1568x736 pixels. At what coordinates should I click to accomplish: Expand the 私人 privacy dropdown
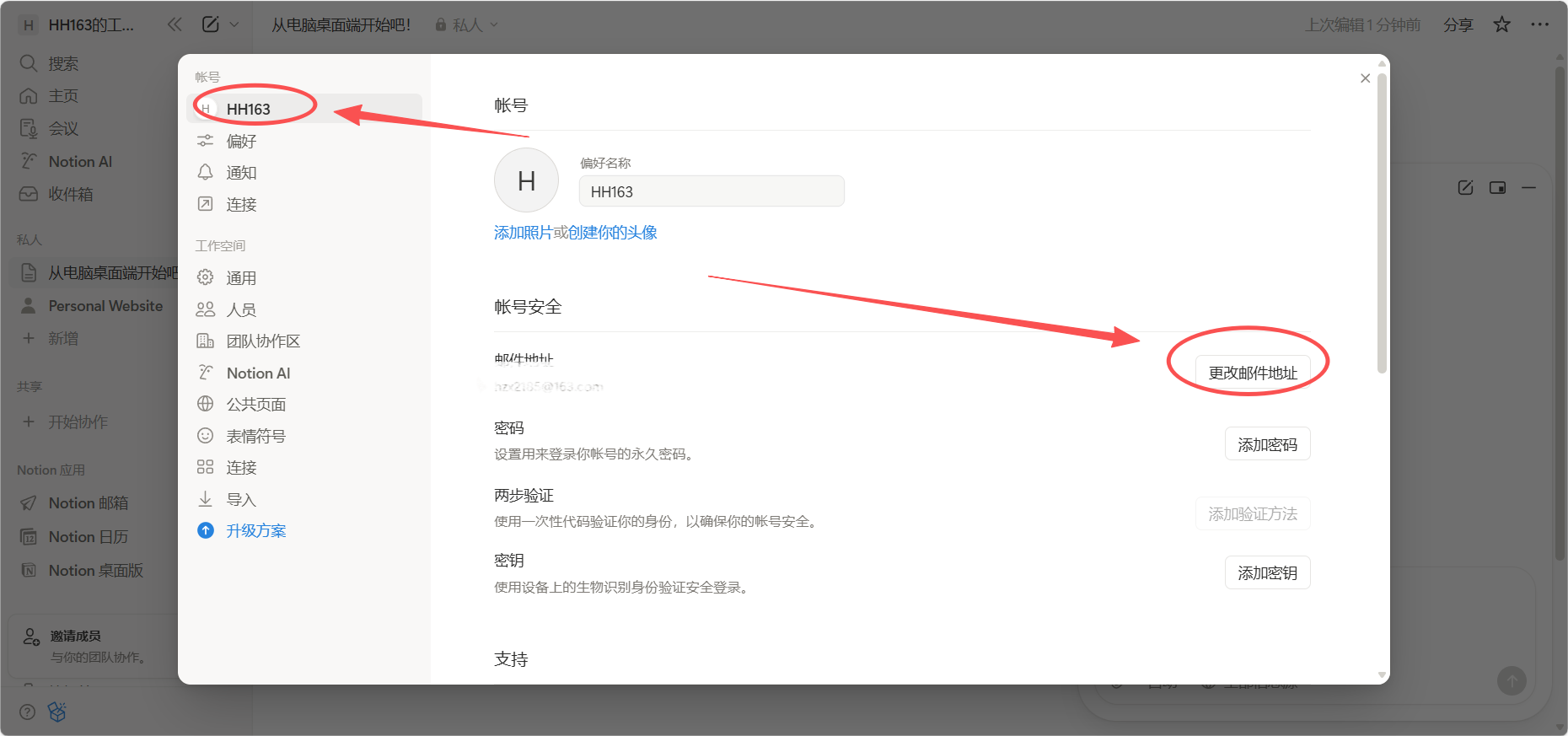click(467, 25)
